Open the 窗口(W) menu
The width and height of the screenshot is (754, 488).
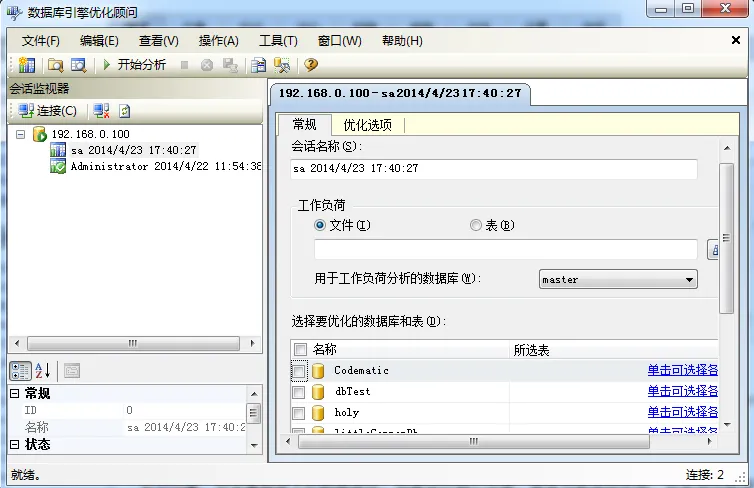[339, 41]
